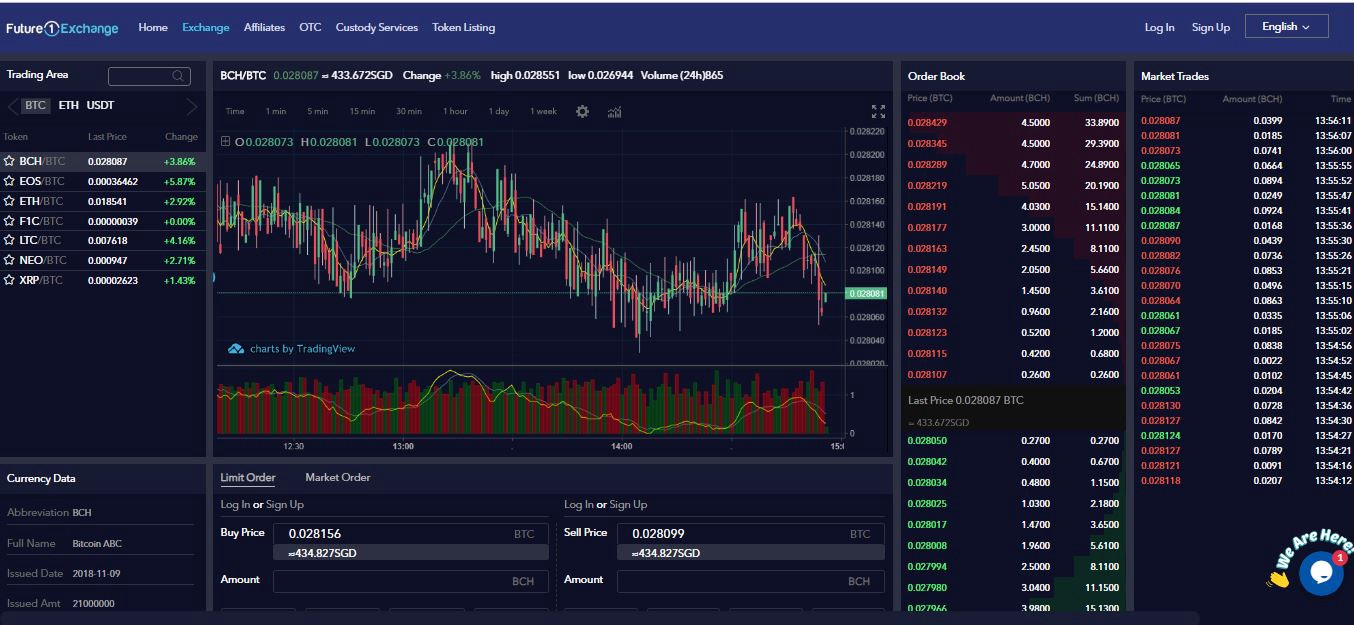The width and height of the screenshot is (1354, 625).
Task: Open Custody Services page
Action: pyautogui.click(x=377, y=27)
